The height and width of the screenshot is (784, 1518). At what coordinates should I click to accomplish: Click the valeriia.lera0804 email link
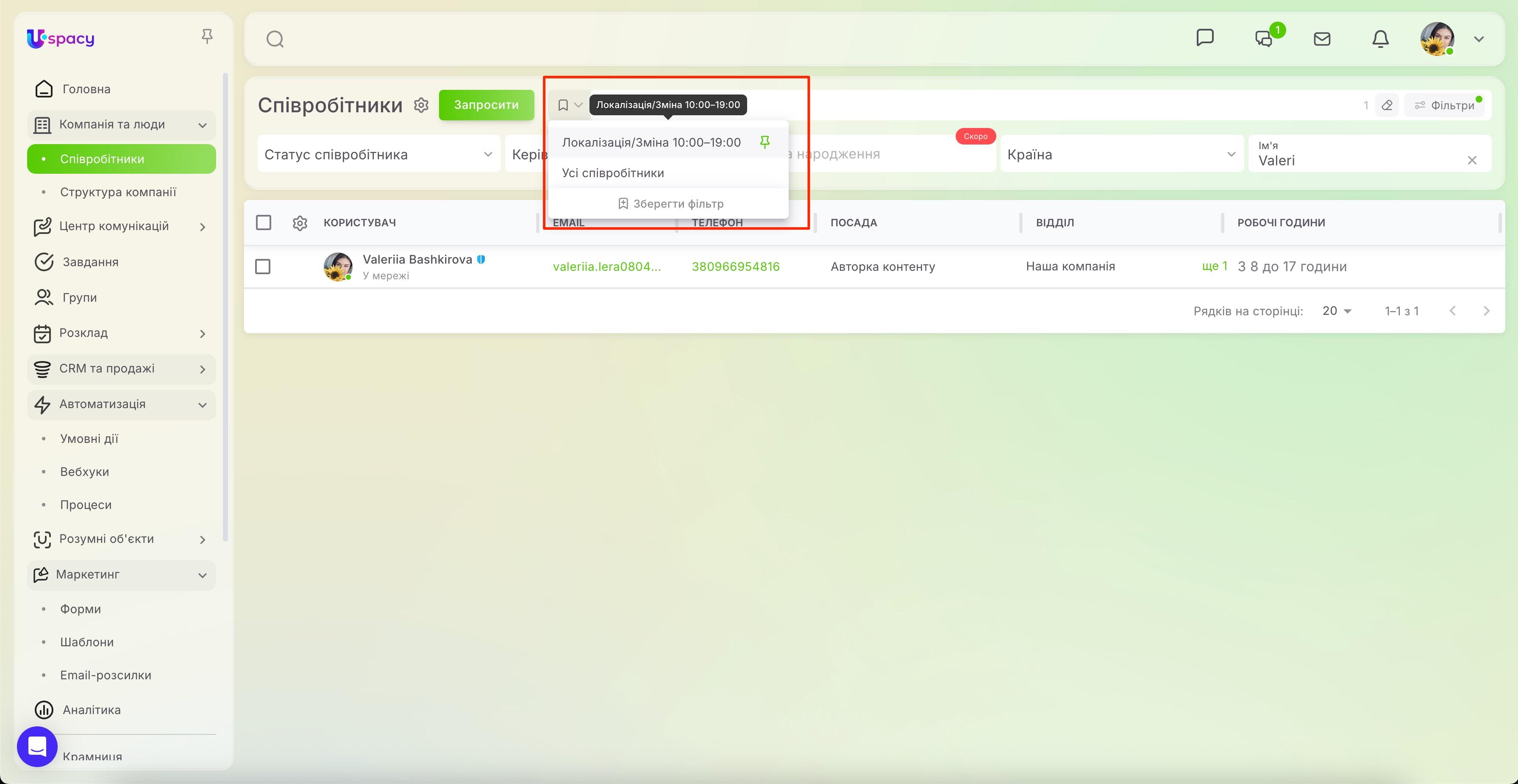click(607, 267)
